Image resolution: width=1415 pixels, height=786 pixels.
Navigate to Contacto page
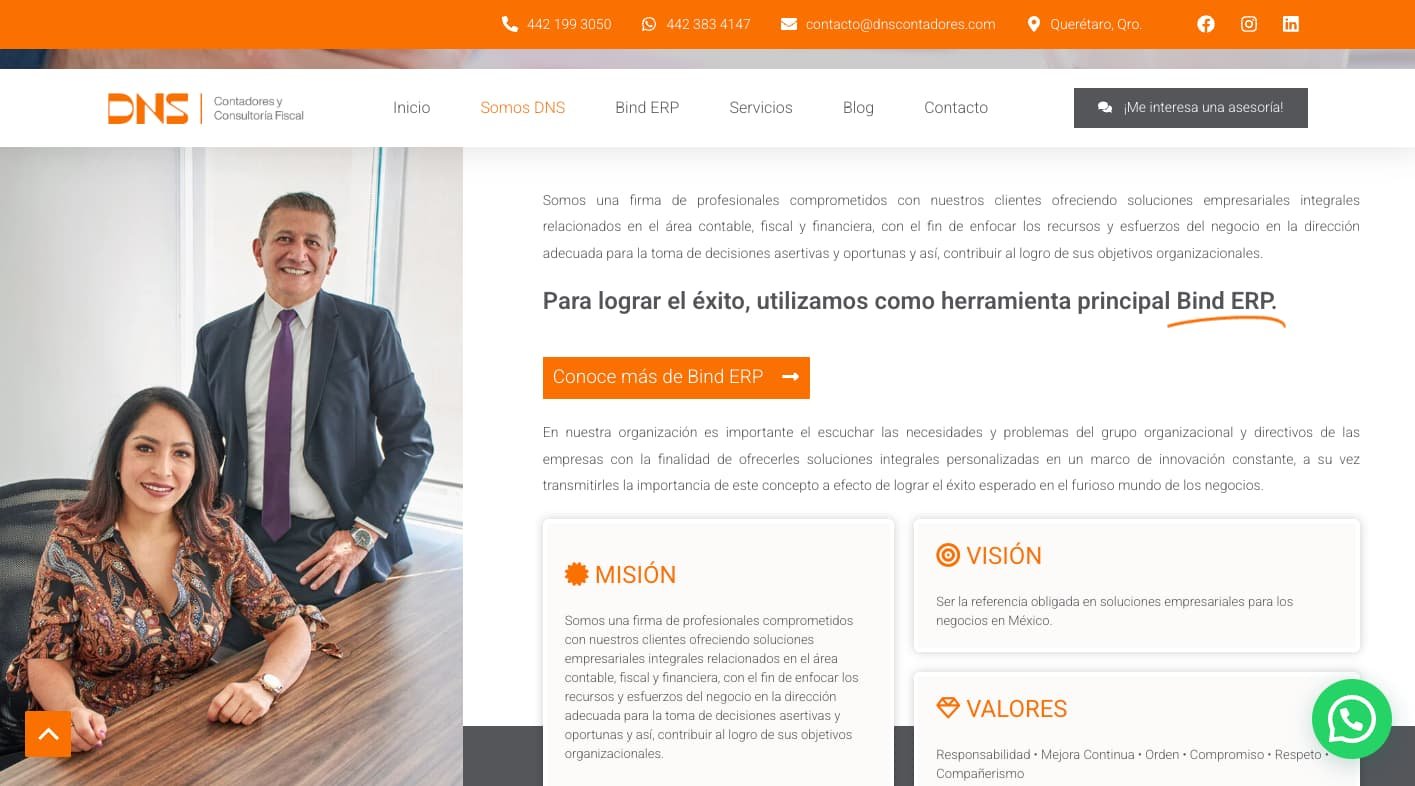(956, 108)
